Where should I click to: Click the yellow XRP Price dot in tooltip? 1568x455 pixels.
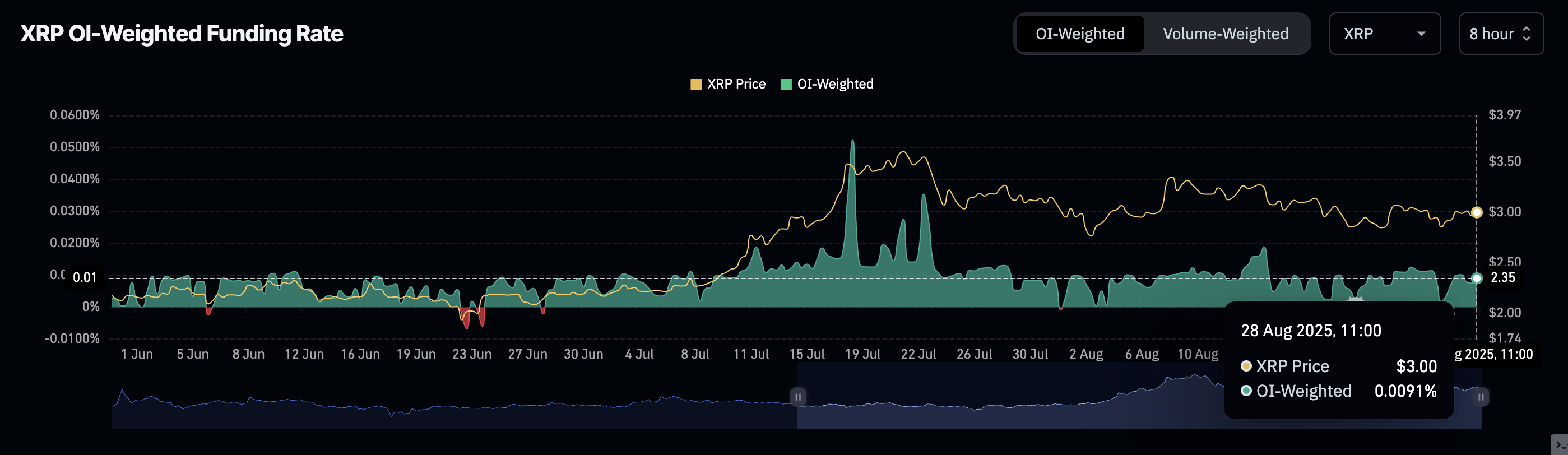1246,366
